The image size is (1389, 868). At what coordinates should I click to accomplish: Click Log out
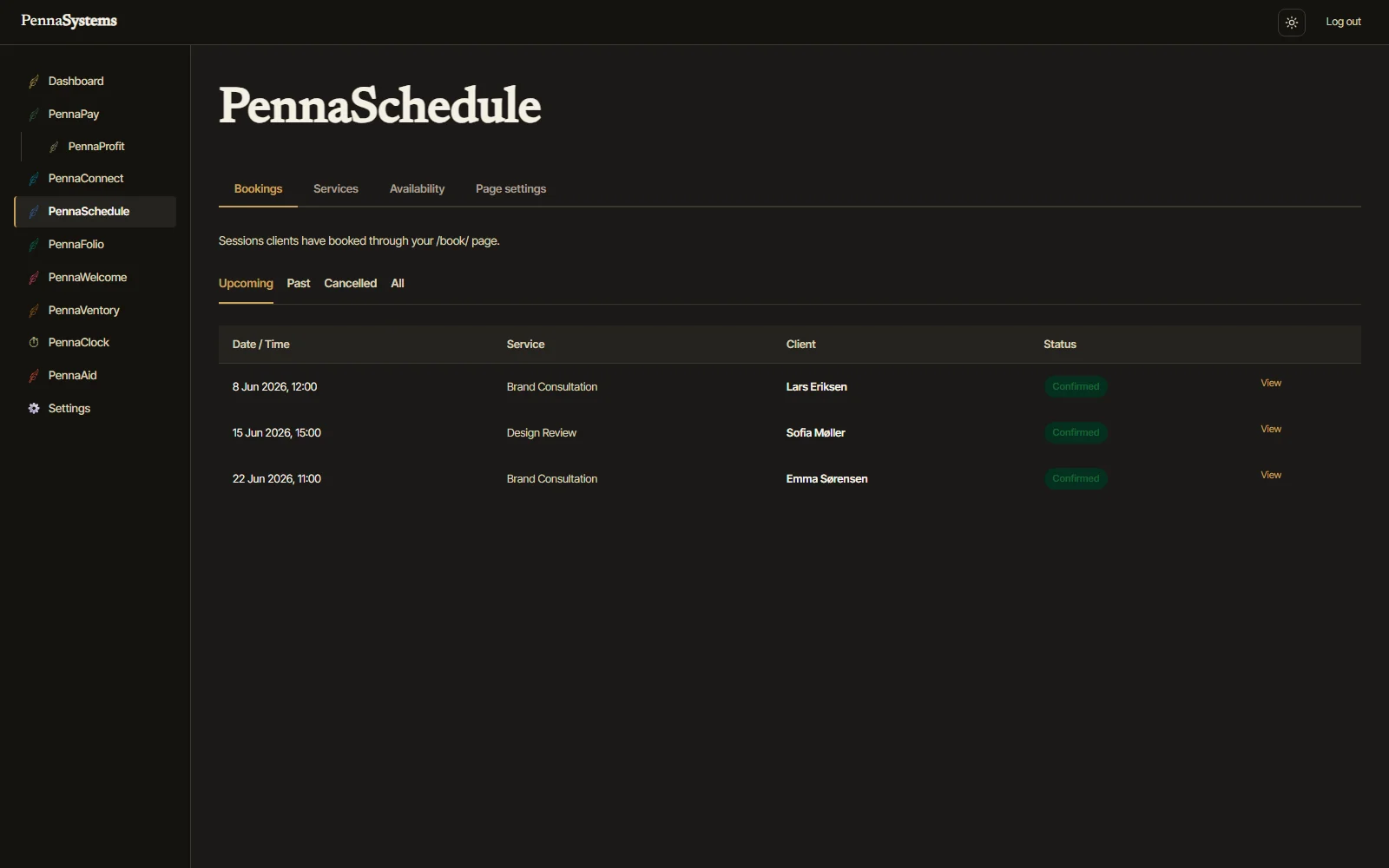click(x=1343, y=23)
